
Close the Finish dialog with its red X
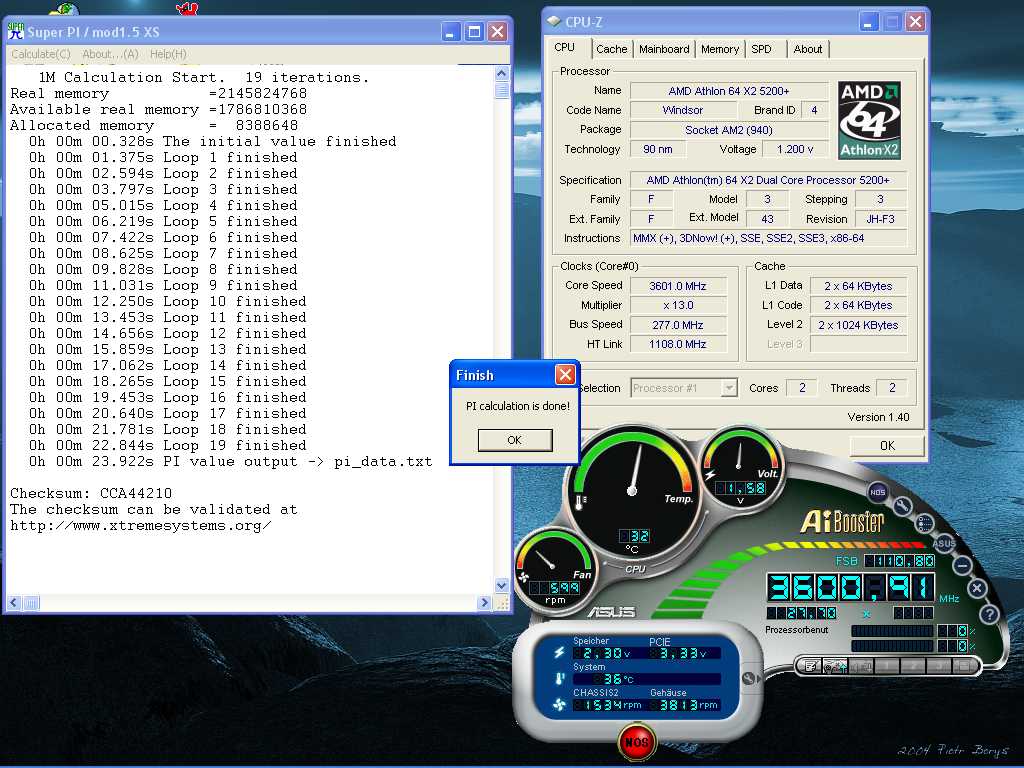tap(565, 374)
